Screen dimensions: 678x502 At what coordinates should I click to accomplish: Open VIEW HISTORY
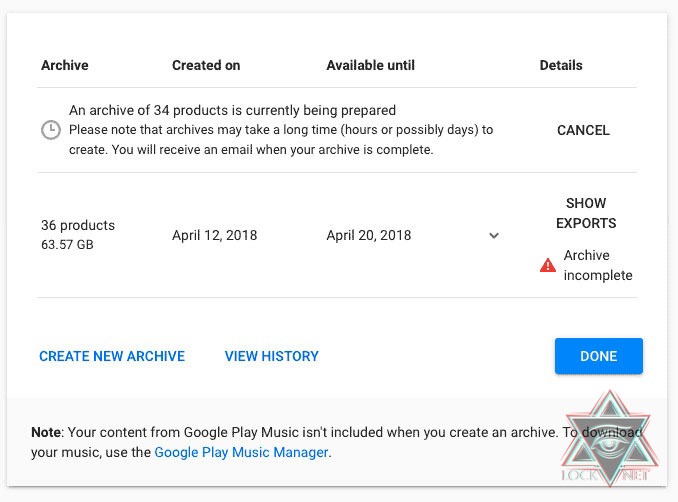[x=271, y=356]
